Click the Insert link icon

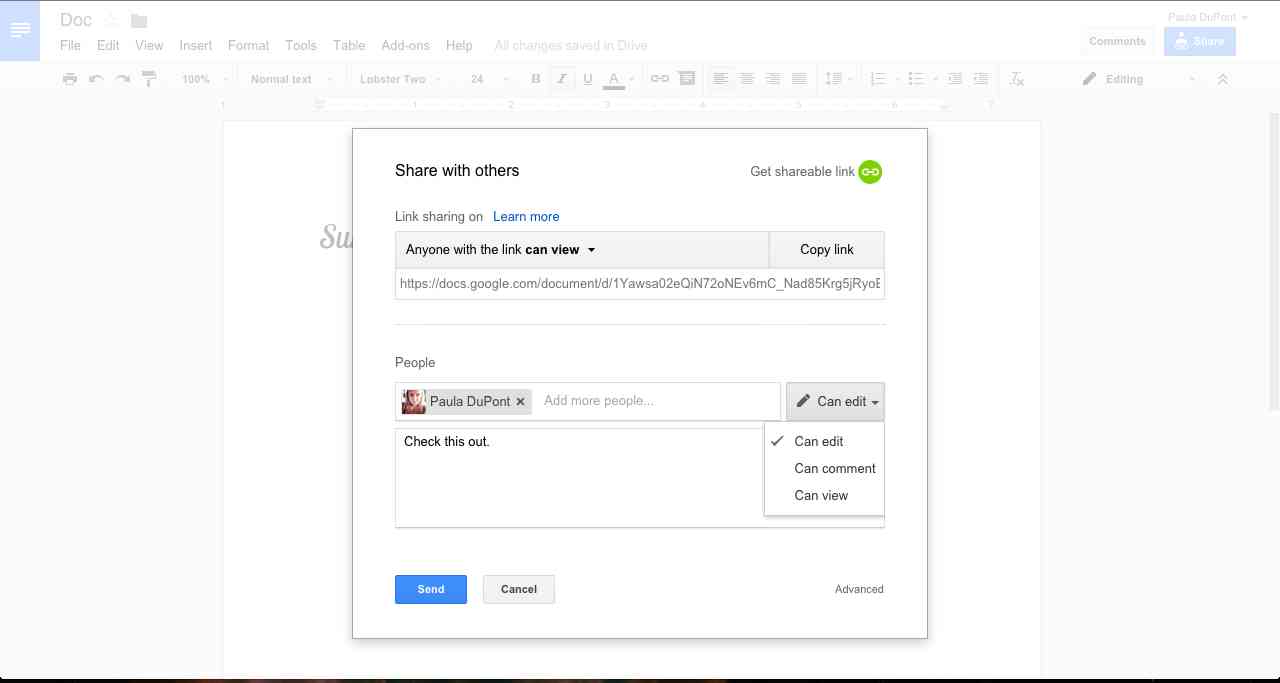pyautogui.click(x=659, y=78)
